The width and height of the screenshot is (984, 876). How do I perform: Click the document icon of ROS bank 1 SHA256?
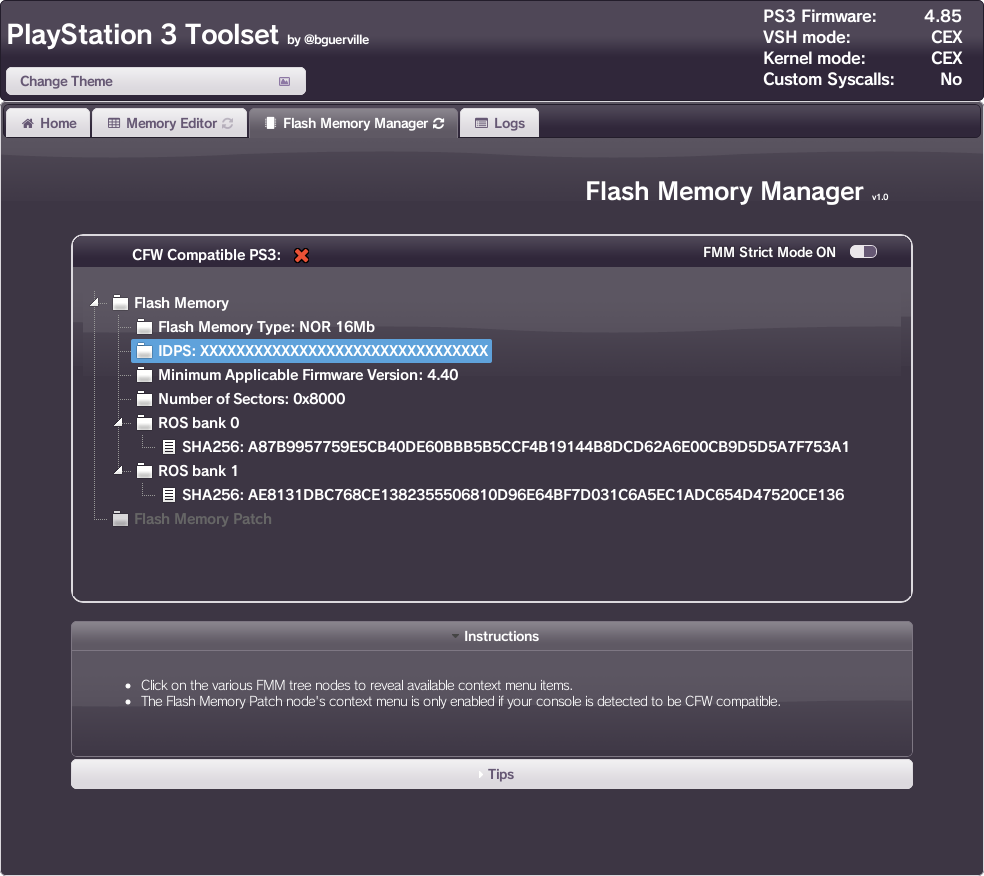[x=169, y=495]
